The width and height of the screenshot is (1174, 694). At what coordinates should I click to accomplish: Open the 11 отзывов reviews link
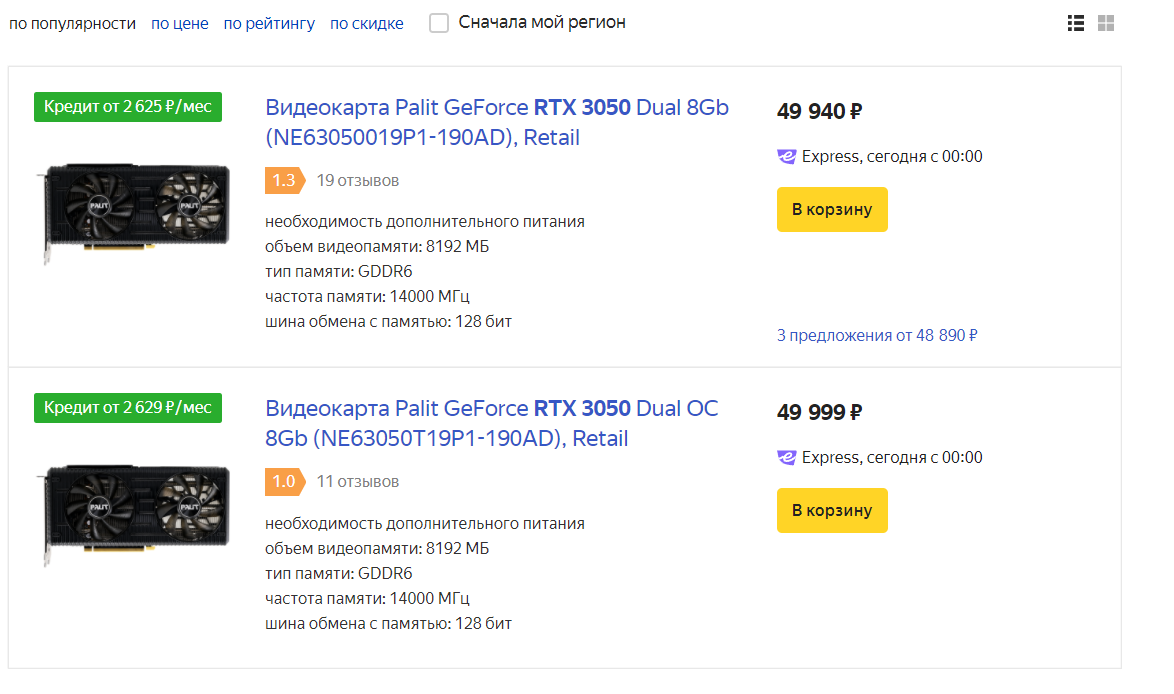coord(358,482)
